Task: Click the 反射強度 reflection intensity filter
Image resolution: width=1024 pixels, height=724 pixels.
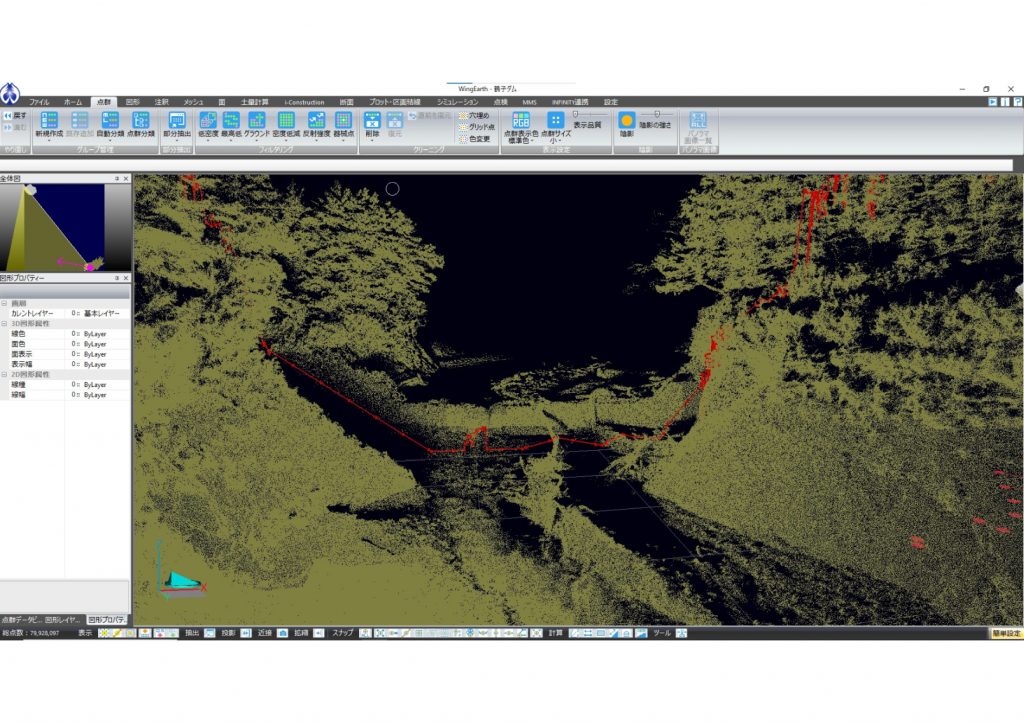Action: tap(315, 121)
